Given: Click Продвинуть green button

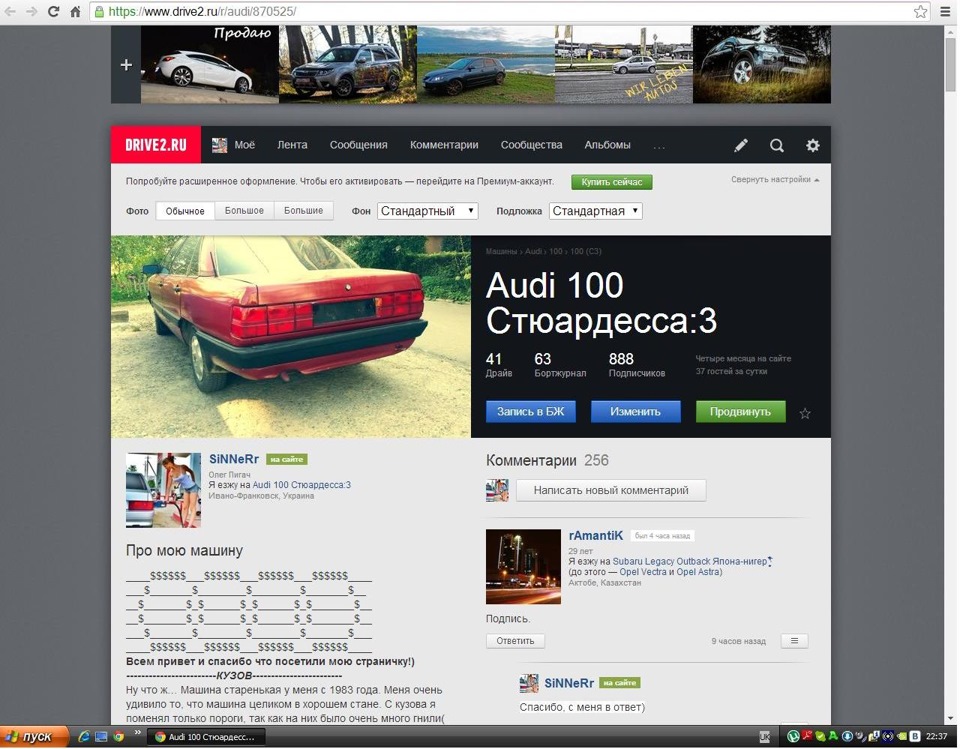Looking at the screenshot, I should (x=740, y=412).
